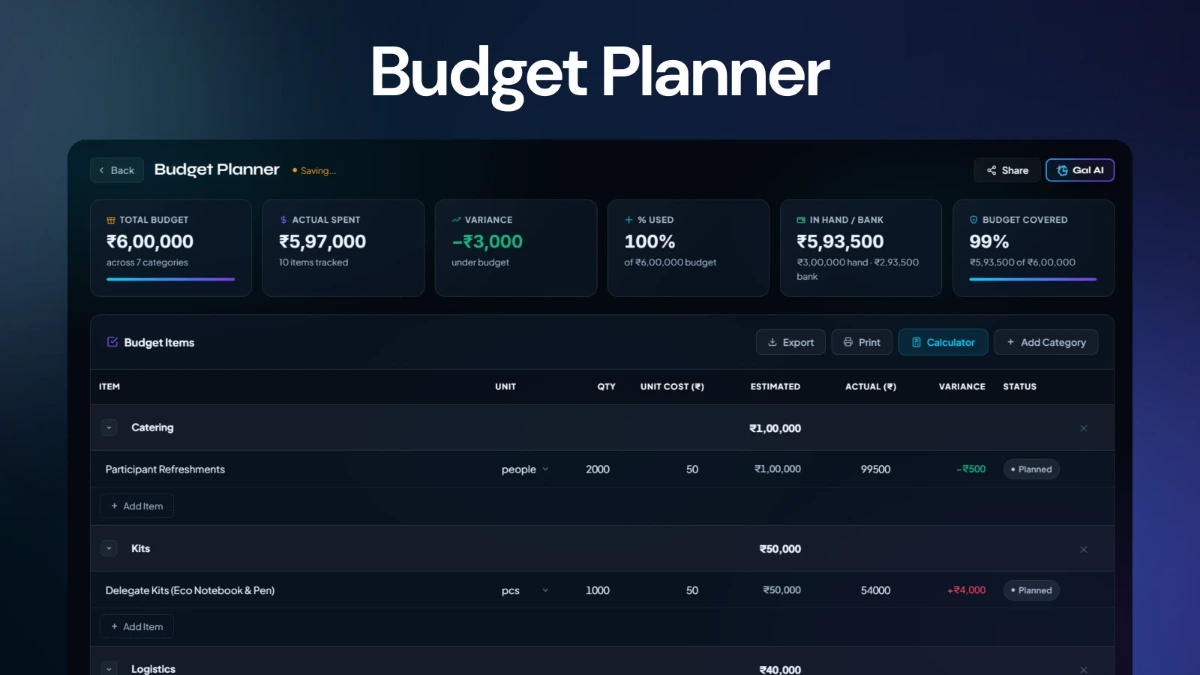Screen dimensions: 1200x675
Task: Add a new budget category
Action: pos(1046,342)
